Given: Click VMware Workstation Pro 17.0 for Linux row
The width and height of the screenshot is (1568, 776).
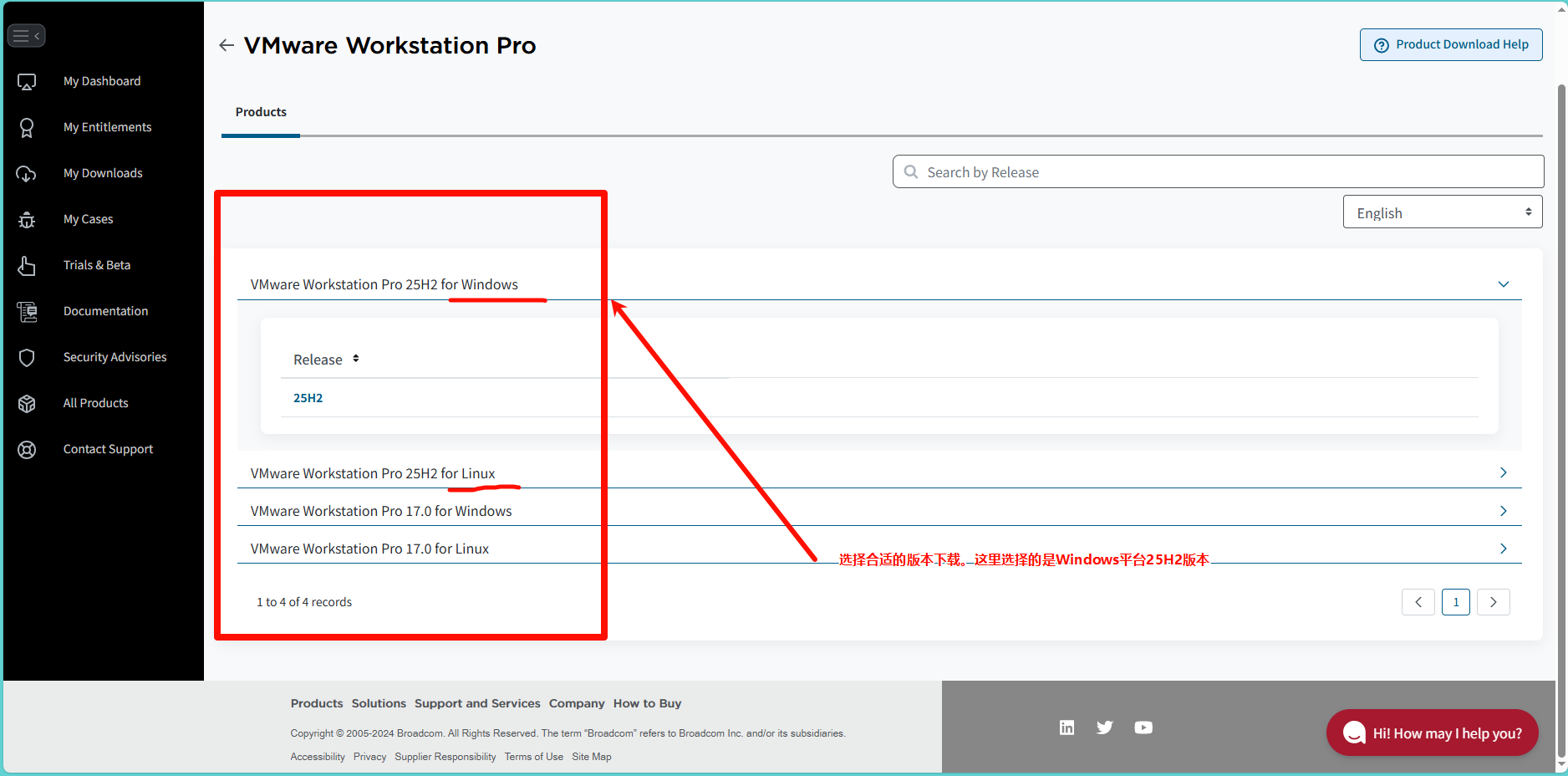Looking at the screenshot, I should [879, 549].
